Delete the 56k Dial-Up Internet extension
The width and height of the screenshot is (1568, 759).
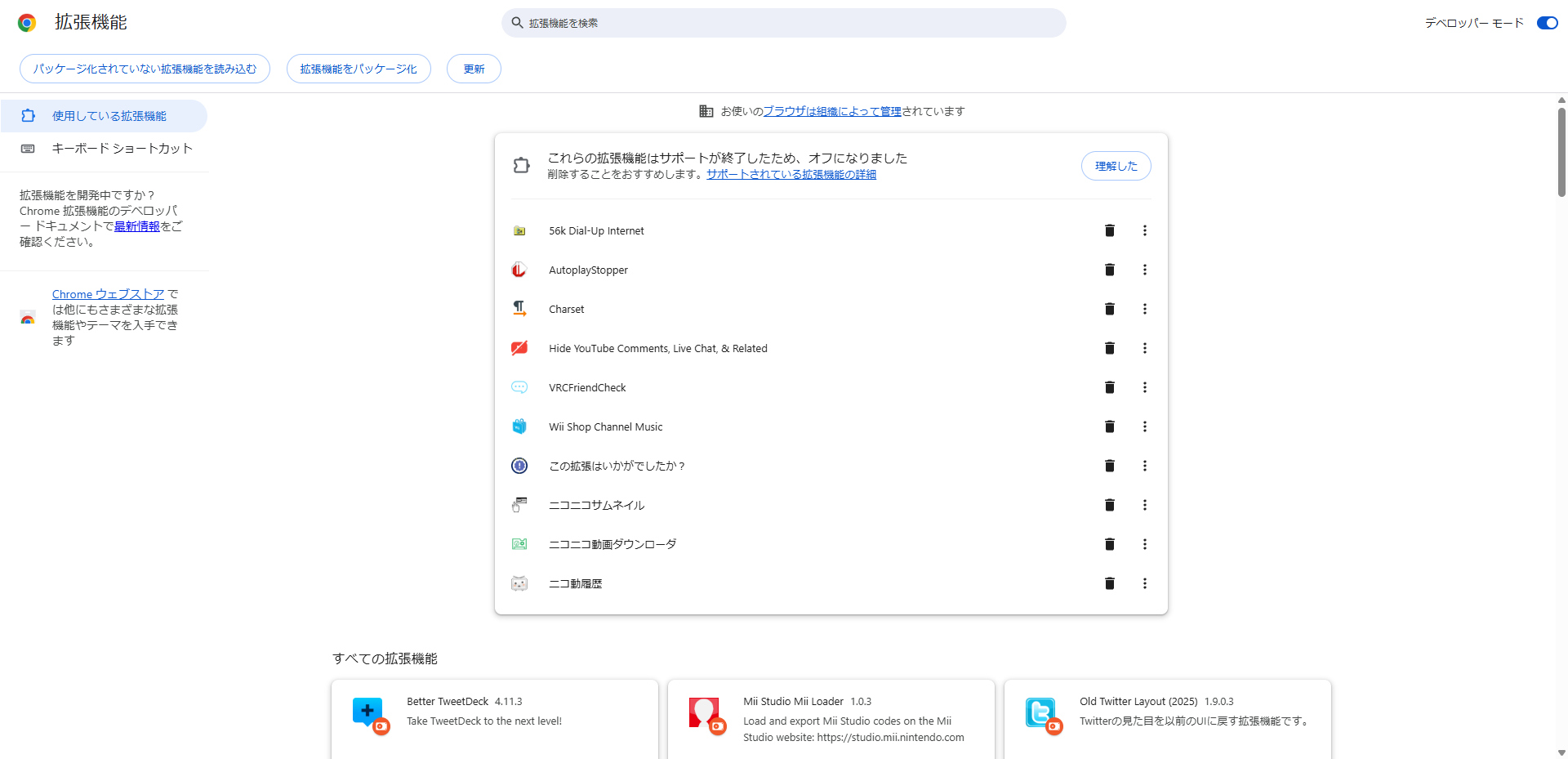1109,230
